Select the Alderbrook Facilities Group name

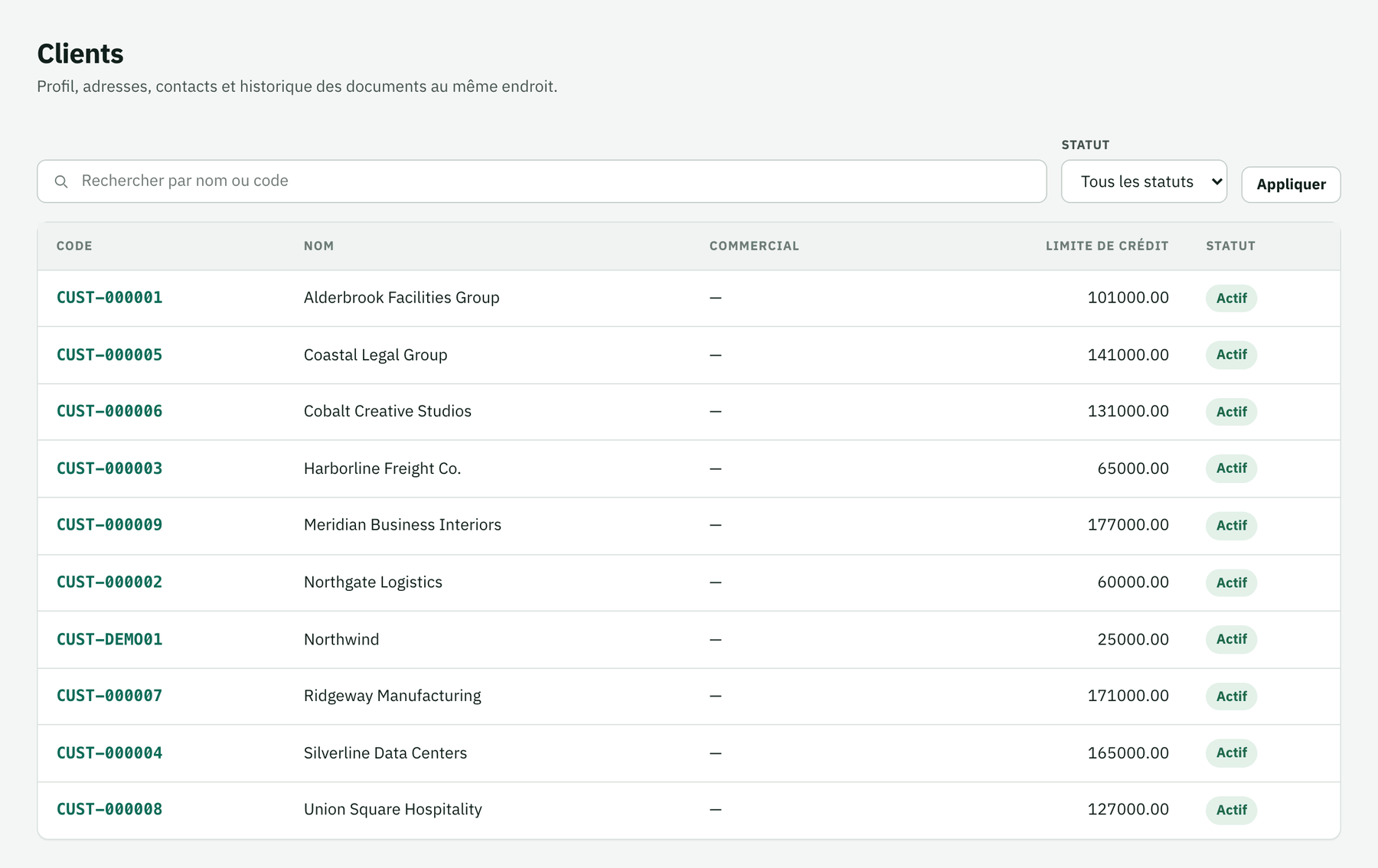click(401, 298)
